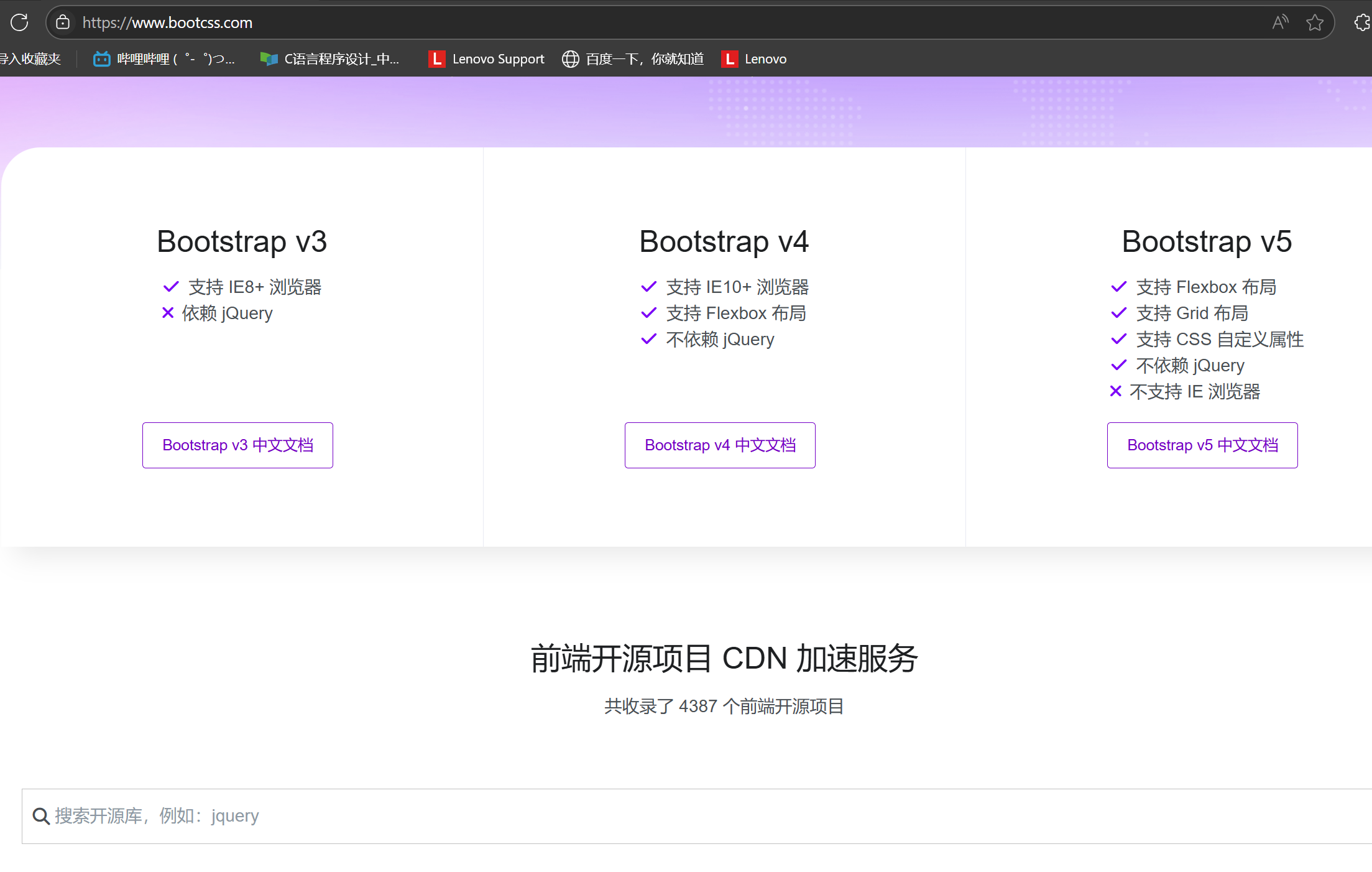Open the Lenovo bookmark
The width and height of the screenshot is (1372, 872).
click(754, 59)
